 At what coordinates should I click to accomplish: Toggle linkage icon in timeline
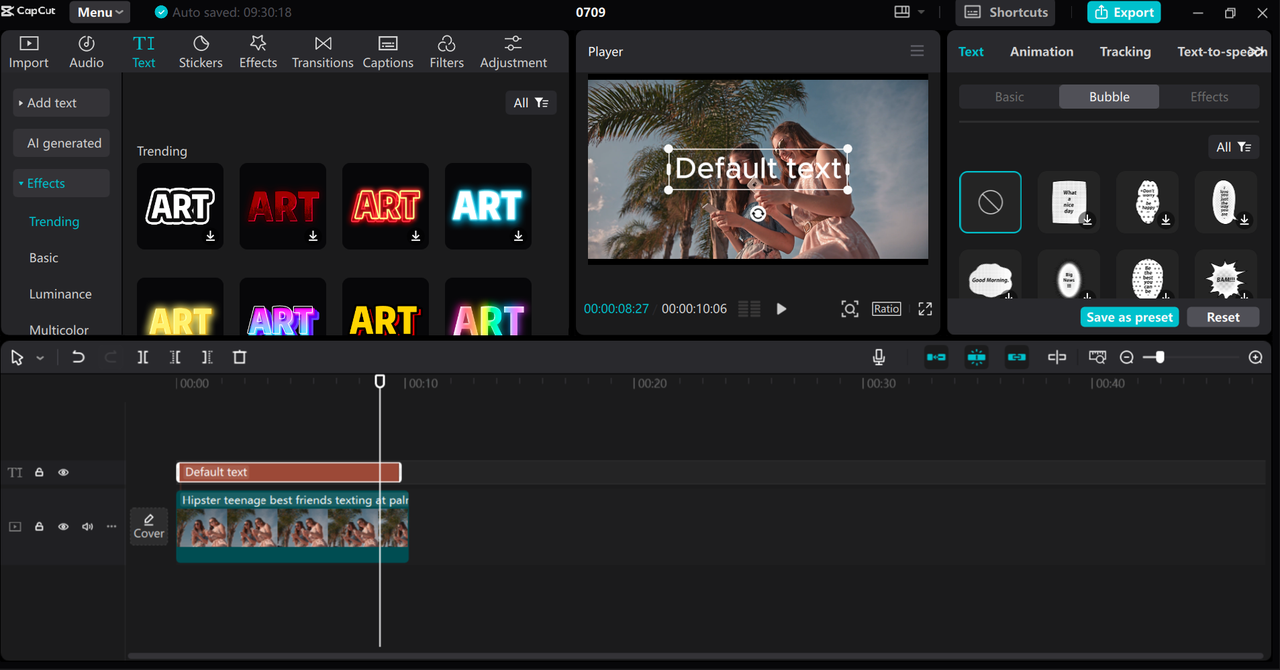pos(1016,357)
